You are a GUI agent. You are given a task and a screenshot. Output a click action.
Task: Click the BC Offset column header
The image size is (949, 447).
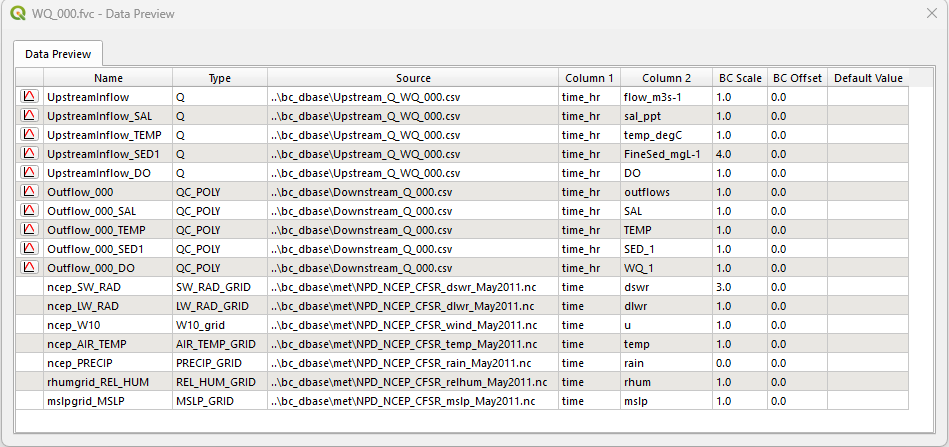point(798,78)
